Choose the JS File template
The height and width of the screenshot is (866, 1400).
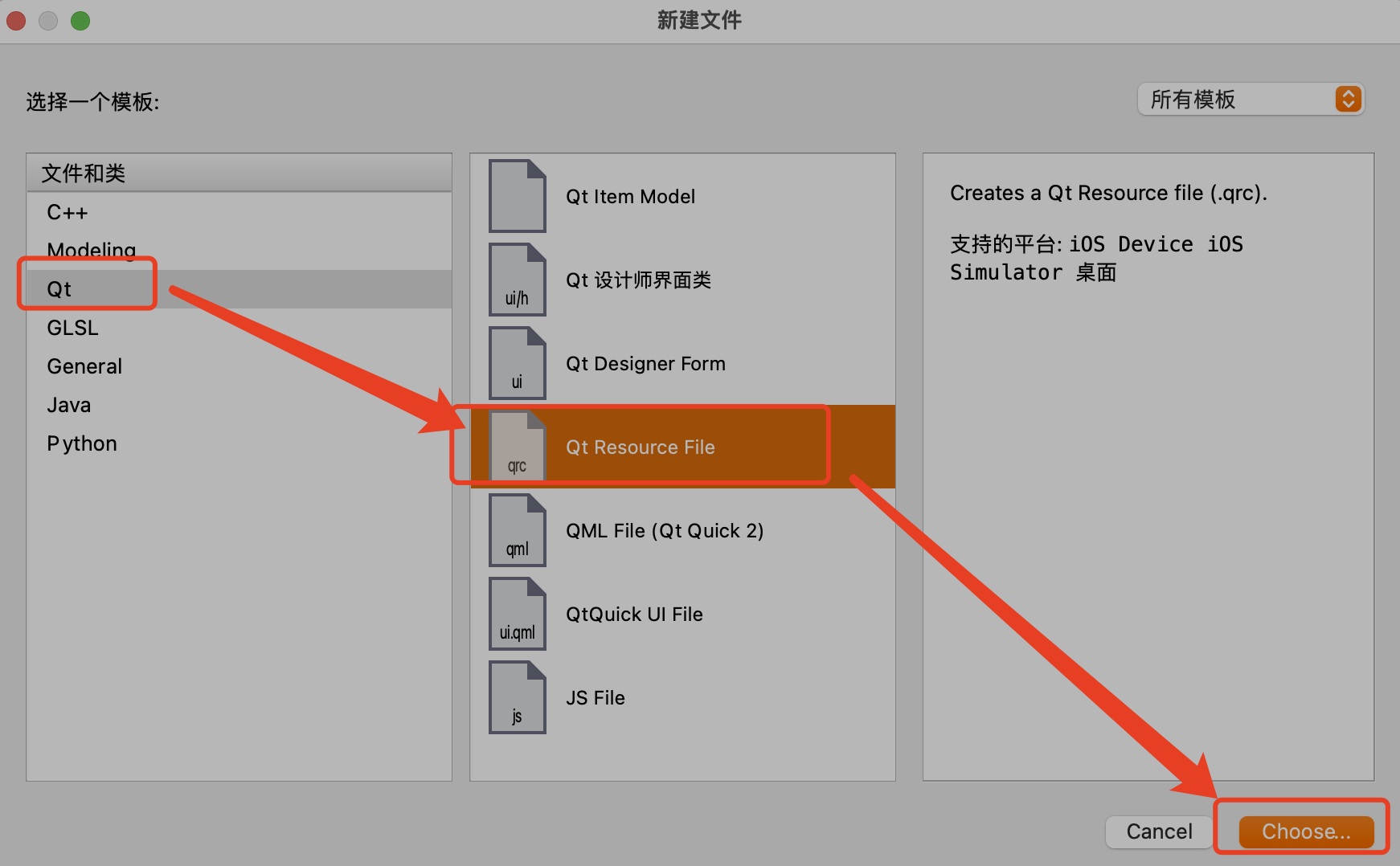tap(682, 697)
